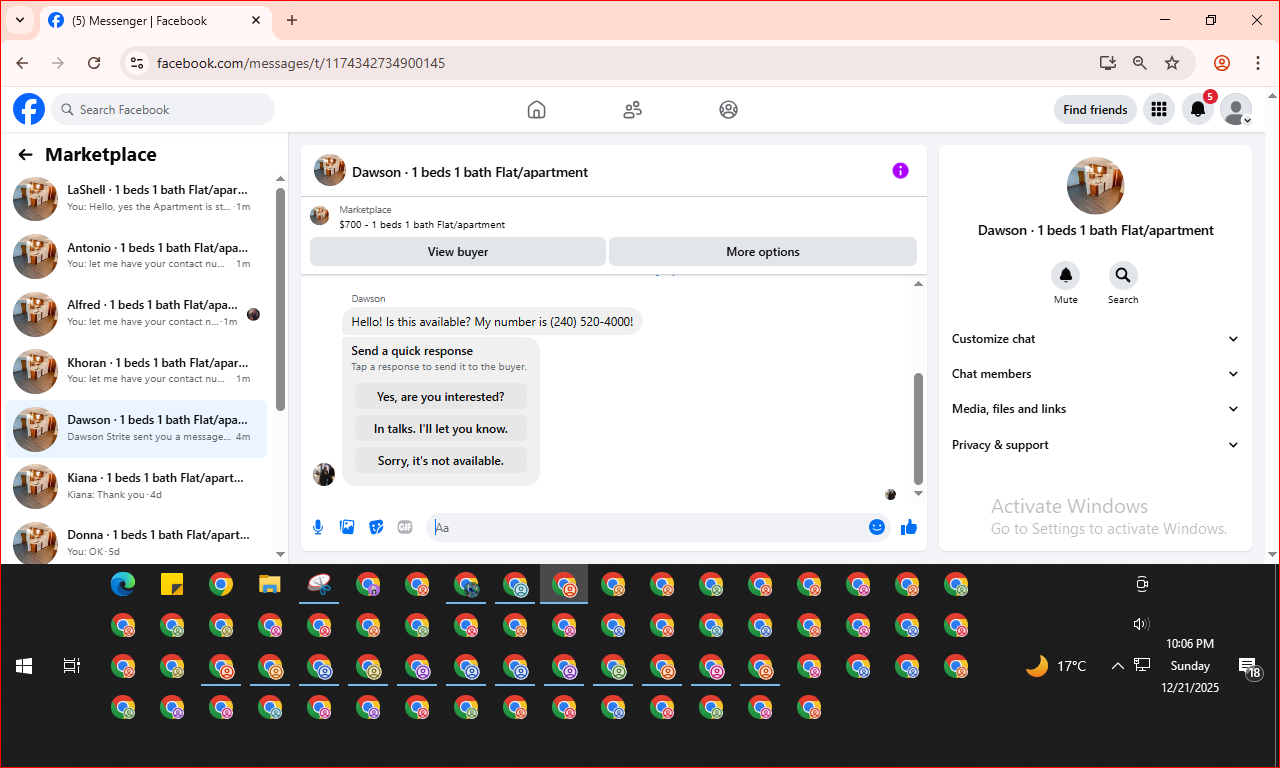The height and width of the screenshot is (768, 1280).
Task: Click the facebook.com address bar URL
Action: click(301, 63)
